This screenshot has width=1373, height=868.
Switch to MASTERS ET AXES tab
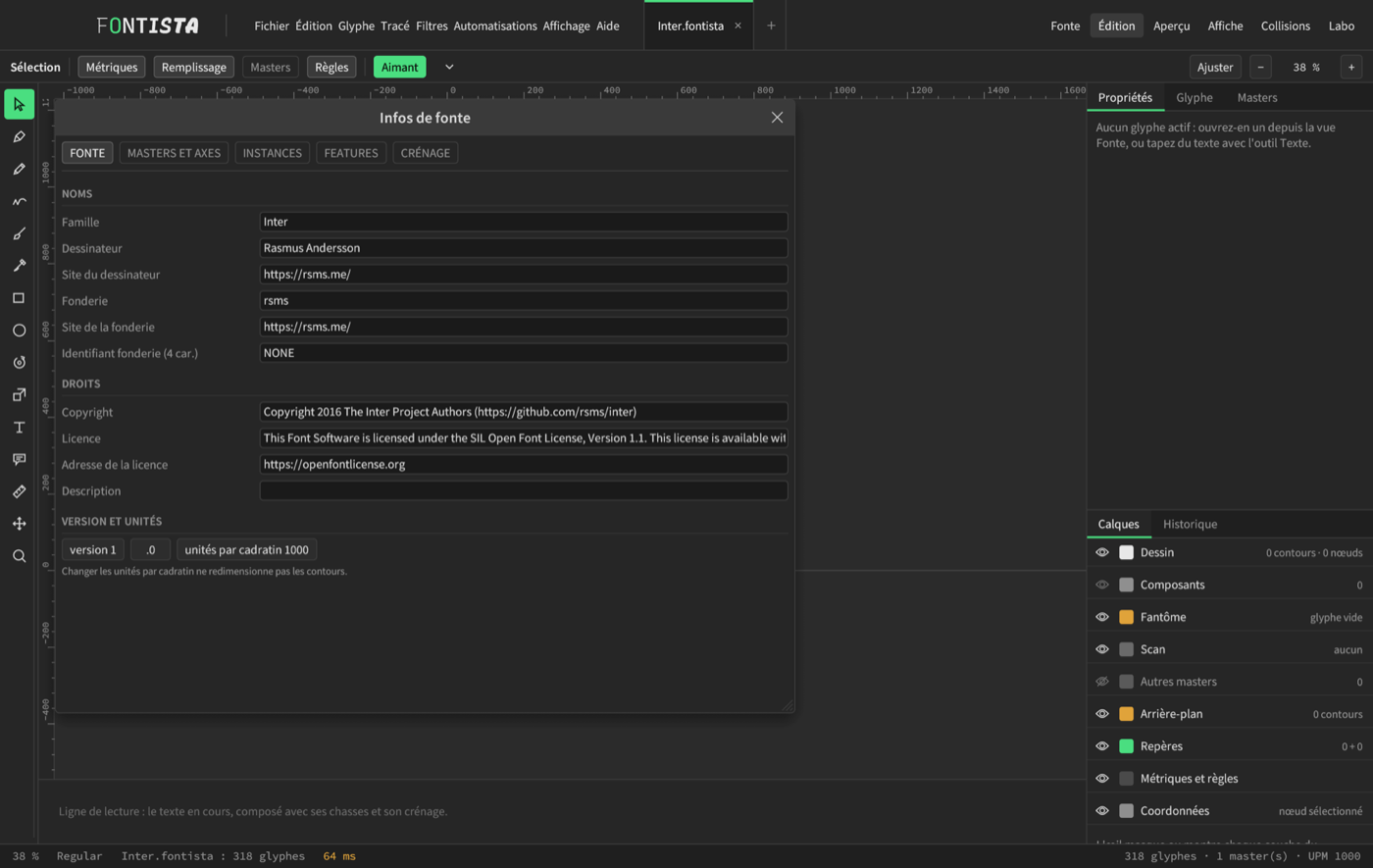pyautogui.click(x=175, y=153)
